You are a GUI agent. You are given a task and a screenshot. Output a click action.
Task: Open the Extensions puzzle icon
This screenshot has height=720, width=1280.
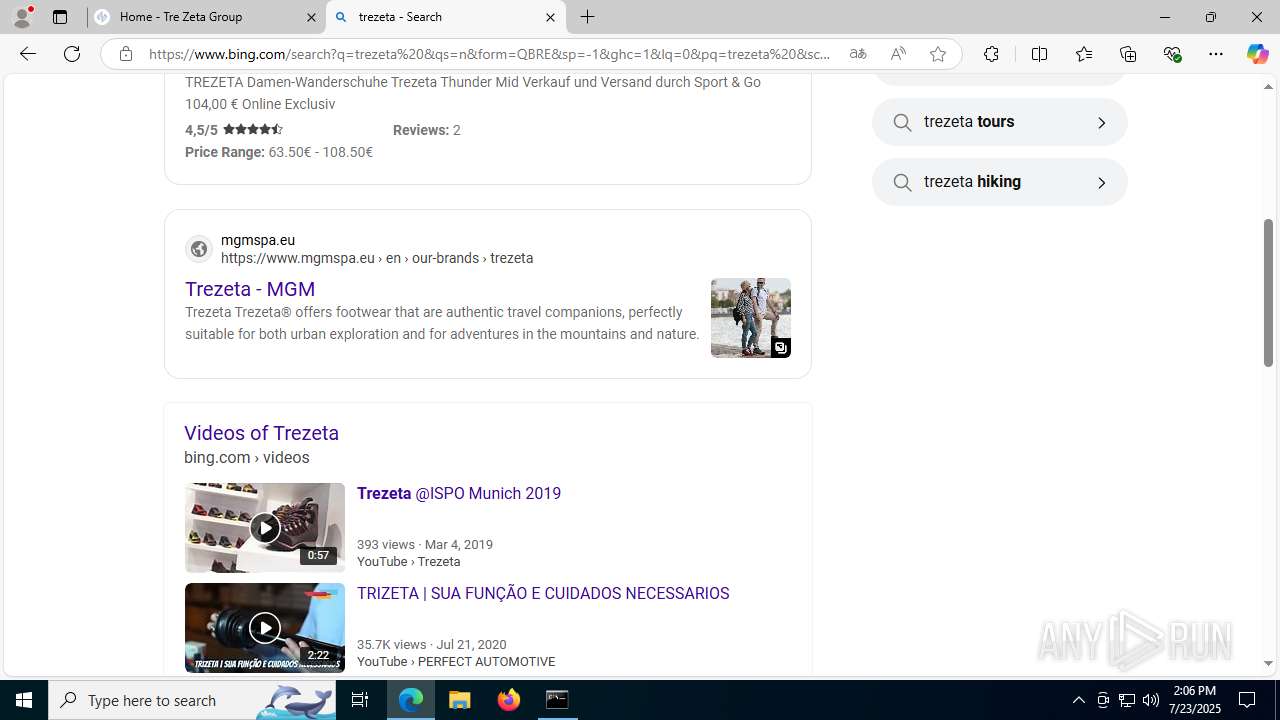pyautogui.click(x=991, y=54)
